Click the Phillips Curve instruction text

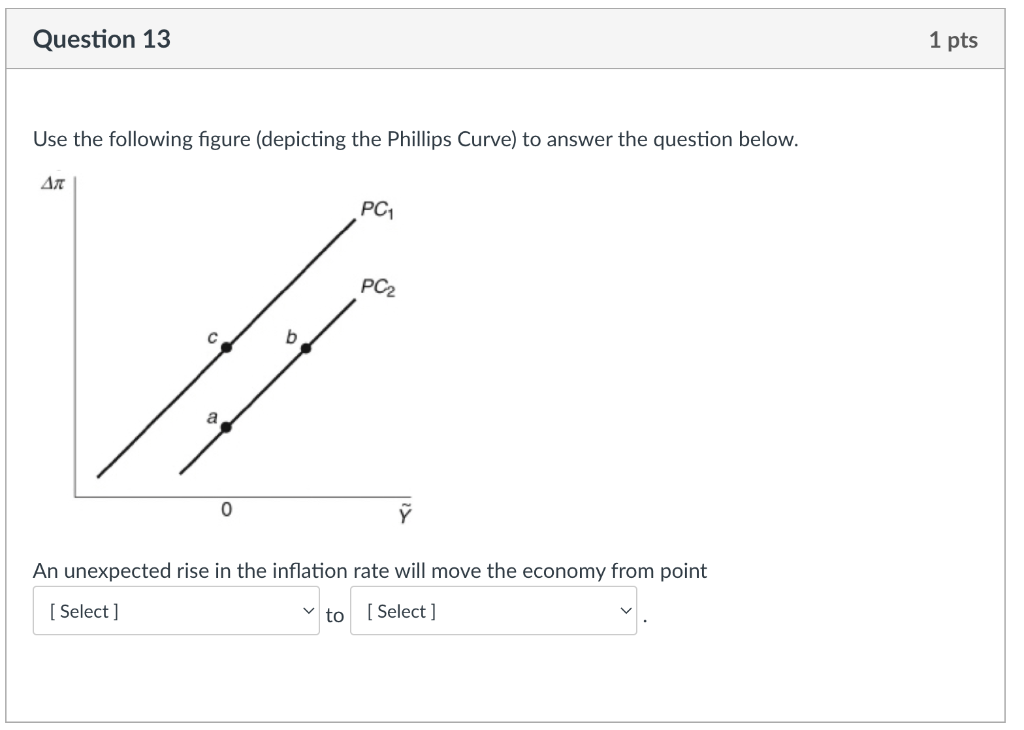(x=415, y=139)
